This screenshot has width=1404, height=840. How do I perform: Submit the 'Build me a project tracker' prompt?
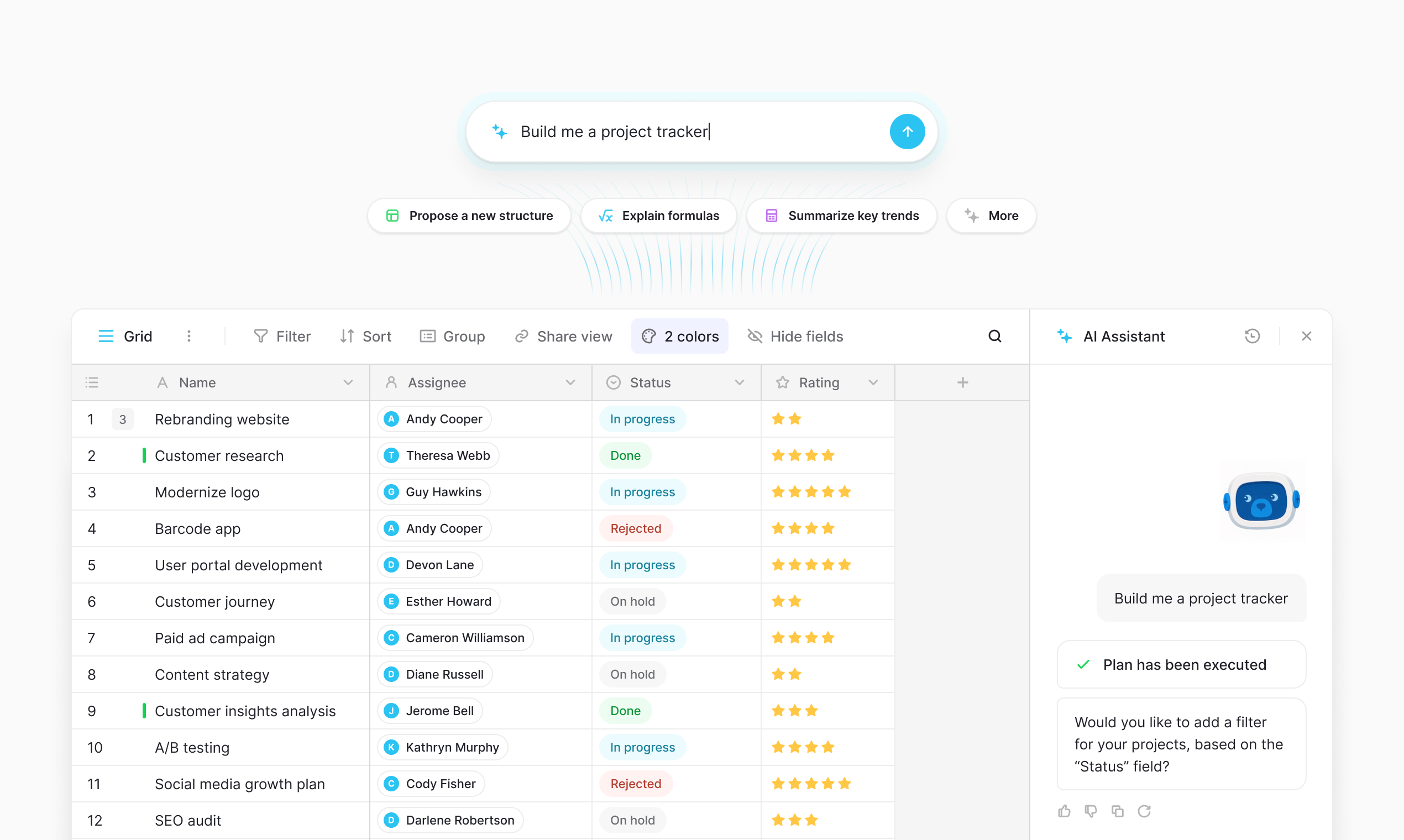(x=907, y=132)
